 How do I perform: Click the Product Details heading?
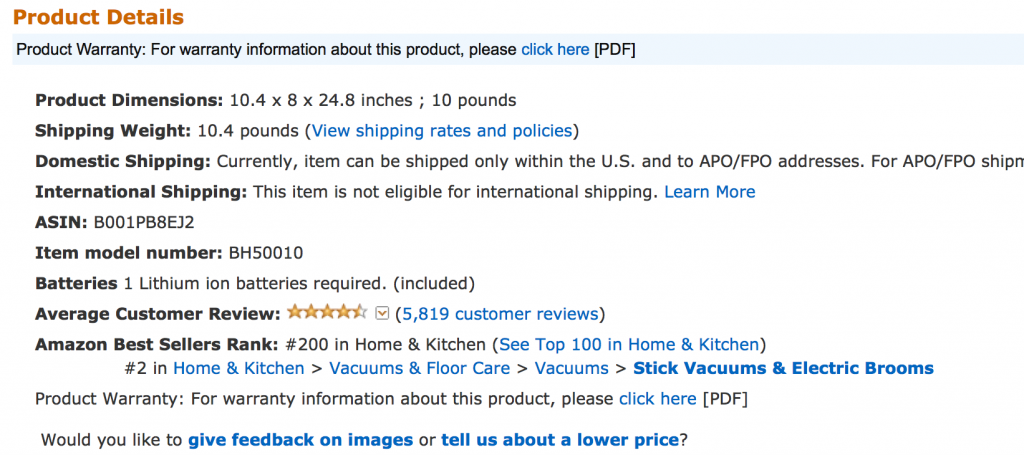coord(98,17)
